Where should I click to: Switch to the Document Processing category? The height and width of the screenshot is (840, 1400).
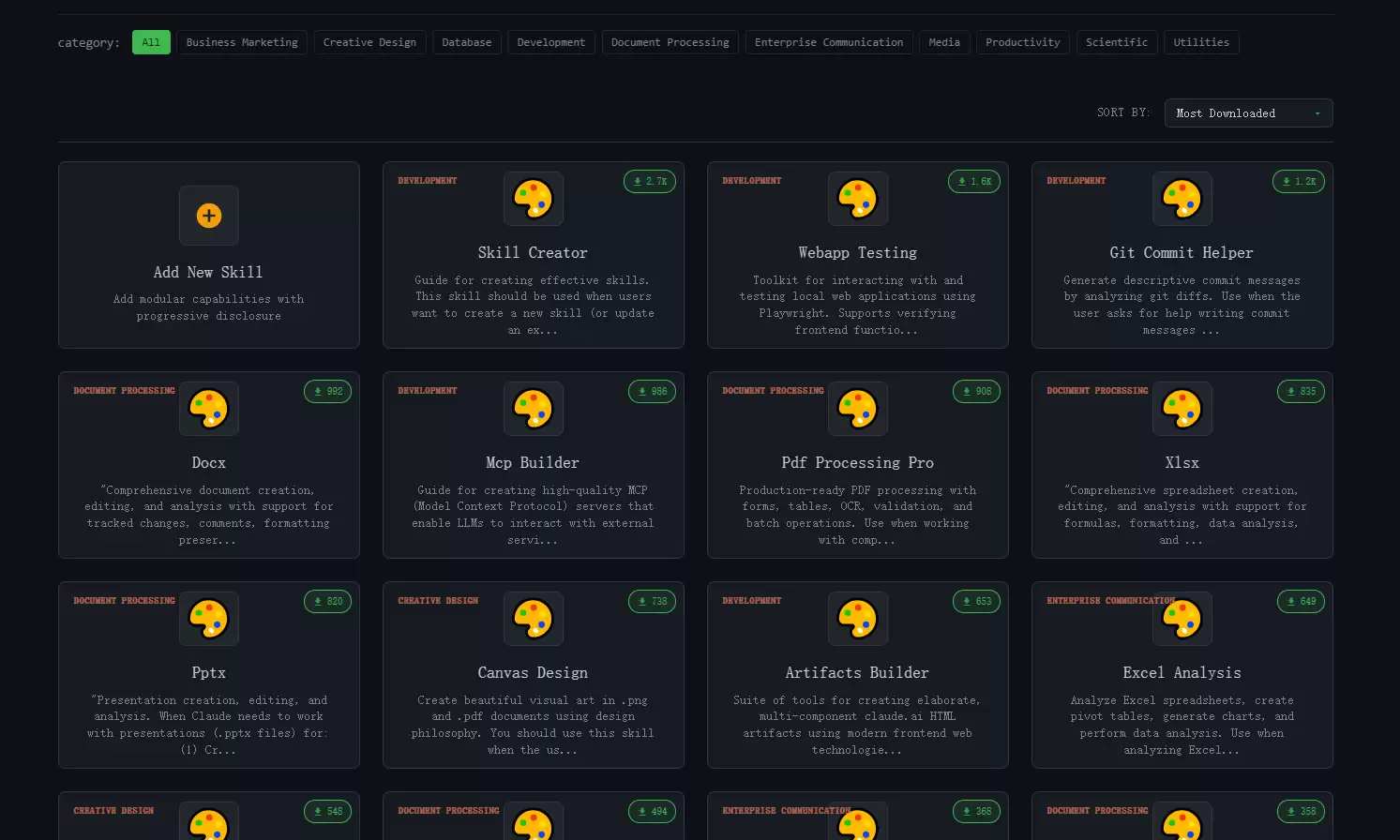[x=670, y=42]
